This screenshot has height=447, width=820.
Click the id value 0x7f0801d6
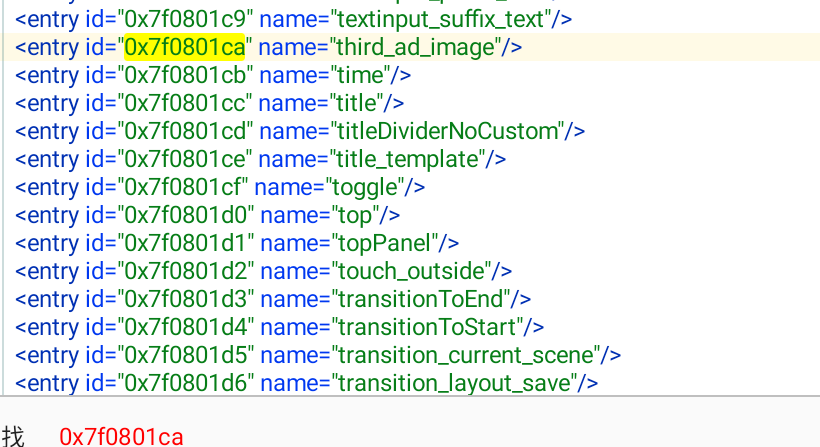click(186, 383)
